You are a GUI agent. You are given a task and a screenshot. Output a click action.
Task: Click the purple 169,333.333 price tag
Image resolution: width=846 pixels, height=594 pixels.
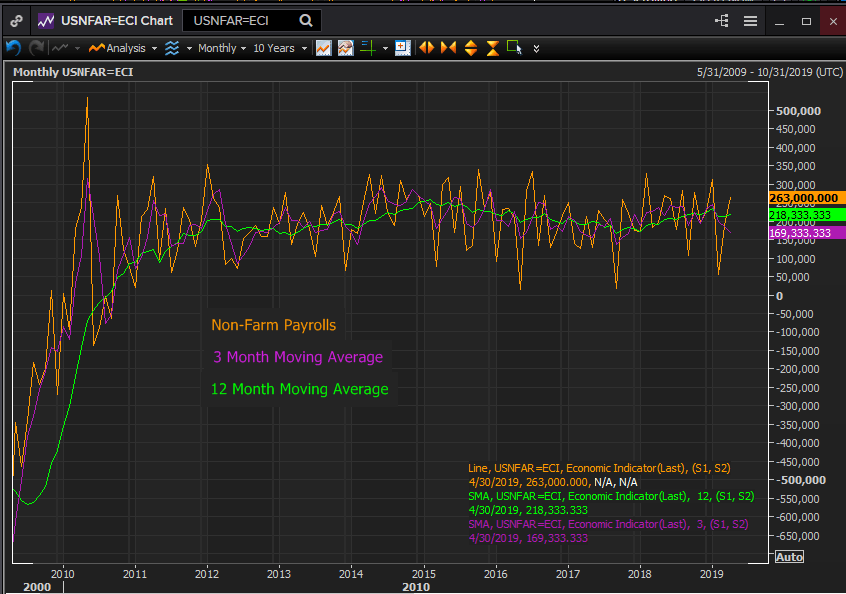click(807, 233)
